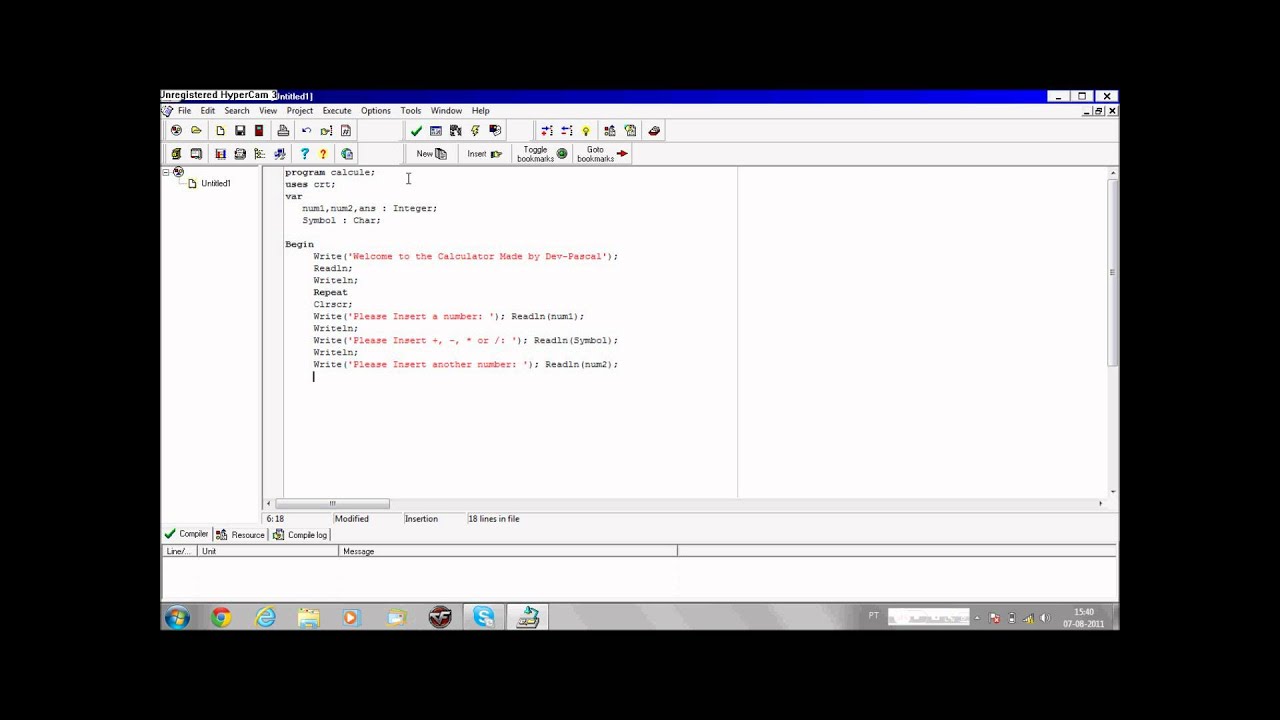Click the Line column header
This screenshot has width=1280, height=720.
(180, 551)
